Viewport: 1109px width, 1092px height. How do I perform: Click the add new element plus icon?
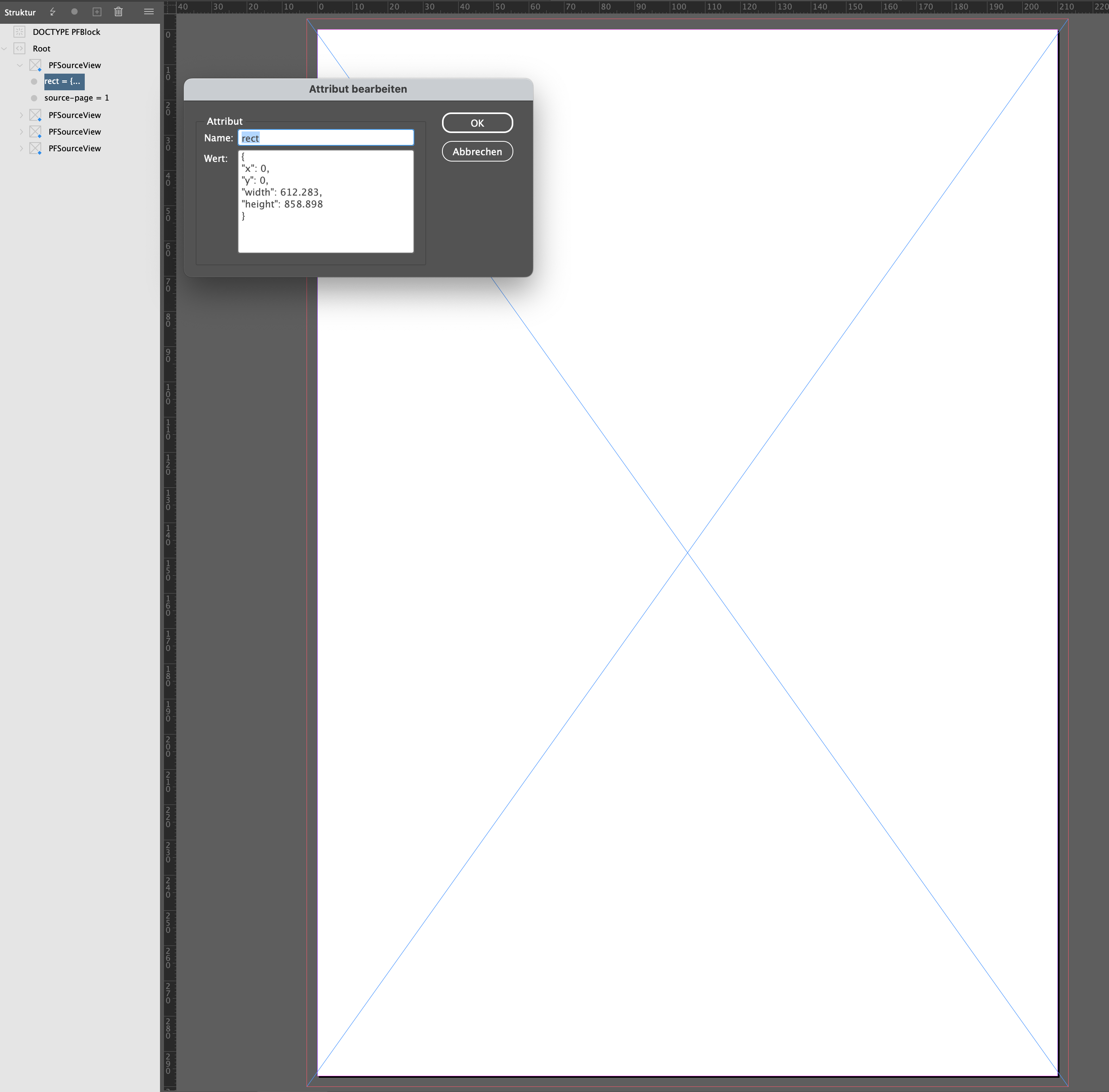[x=97, y=11]
